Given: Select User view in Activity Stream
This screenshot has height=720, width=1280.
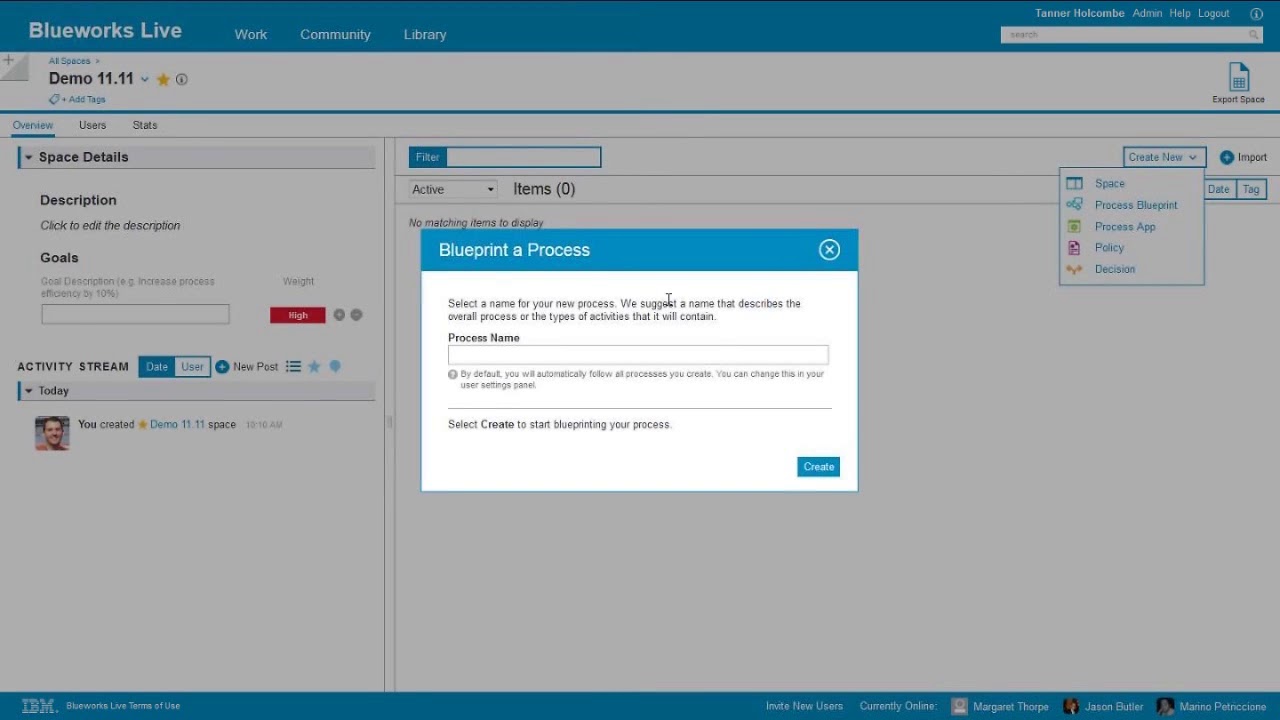Looking at the screenshot, I should pyautogui.click(x=192, y=367).
